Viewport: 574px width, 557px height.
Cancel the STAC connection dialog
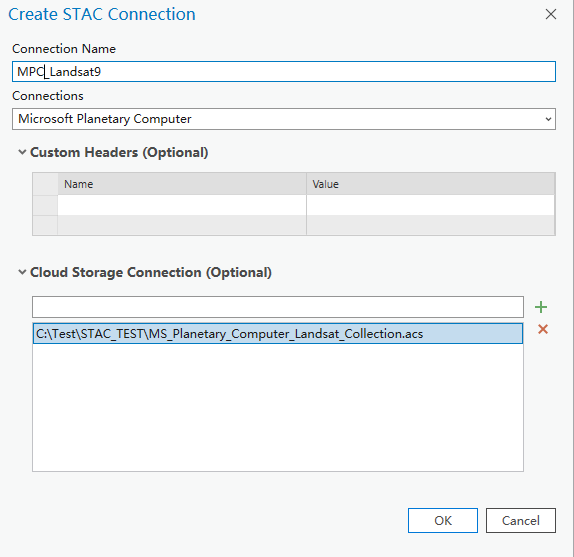coord(521,520)
